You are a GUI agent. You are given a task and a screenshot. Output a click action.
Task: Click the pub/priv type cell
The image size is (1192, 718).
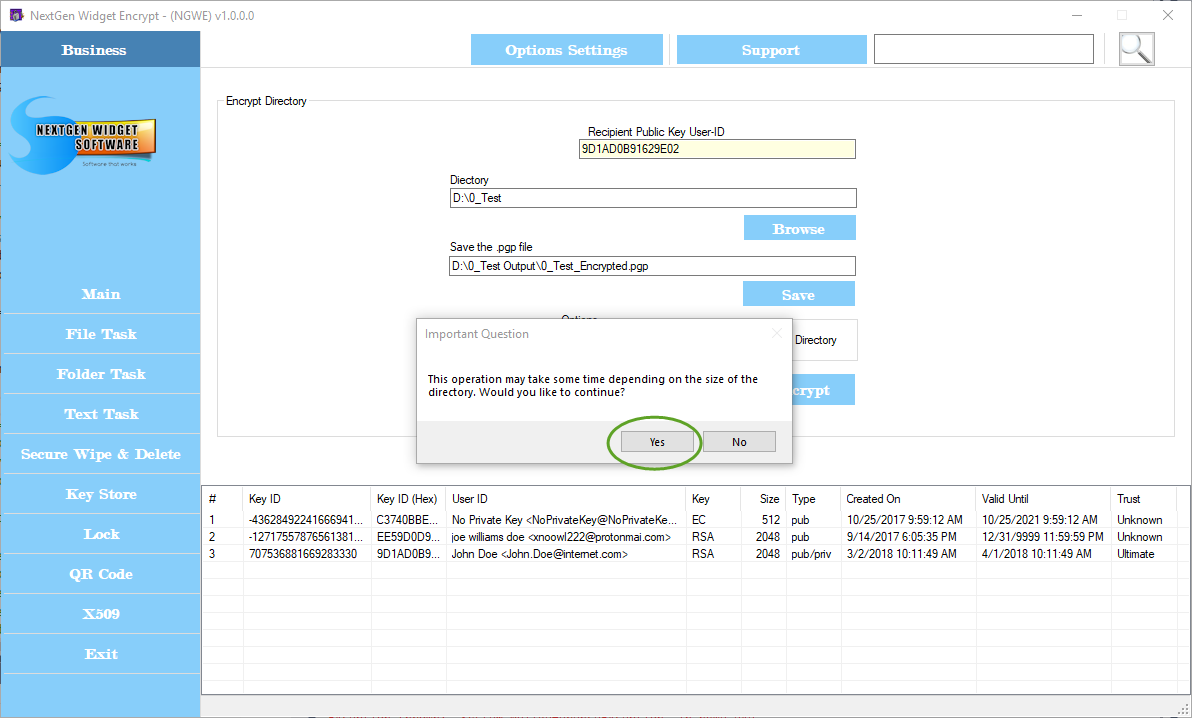point(811,554)
